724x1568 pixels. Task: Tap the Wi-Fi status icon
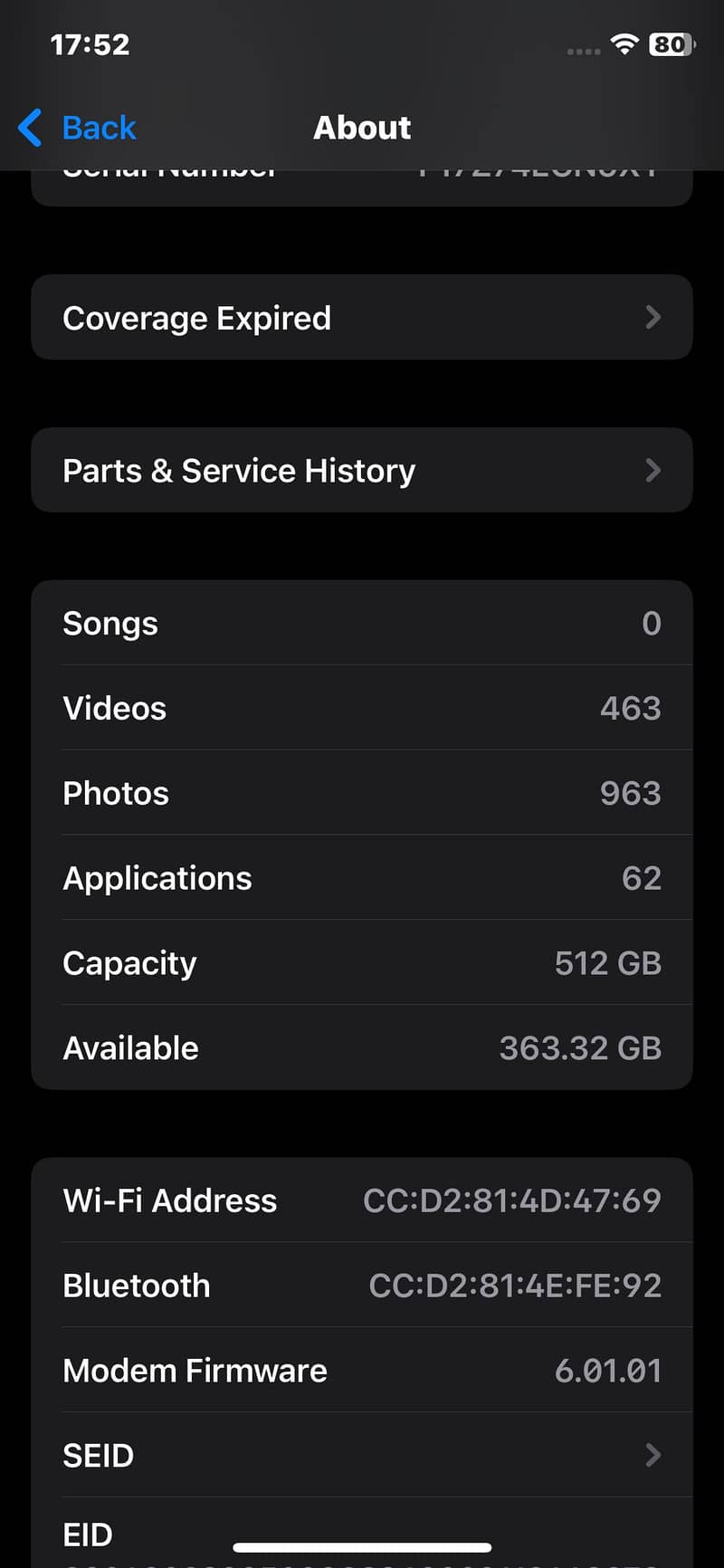tap(624, 44)
